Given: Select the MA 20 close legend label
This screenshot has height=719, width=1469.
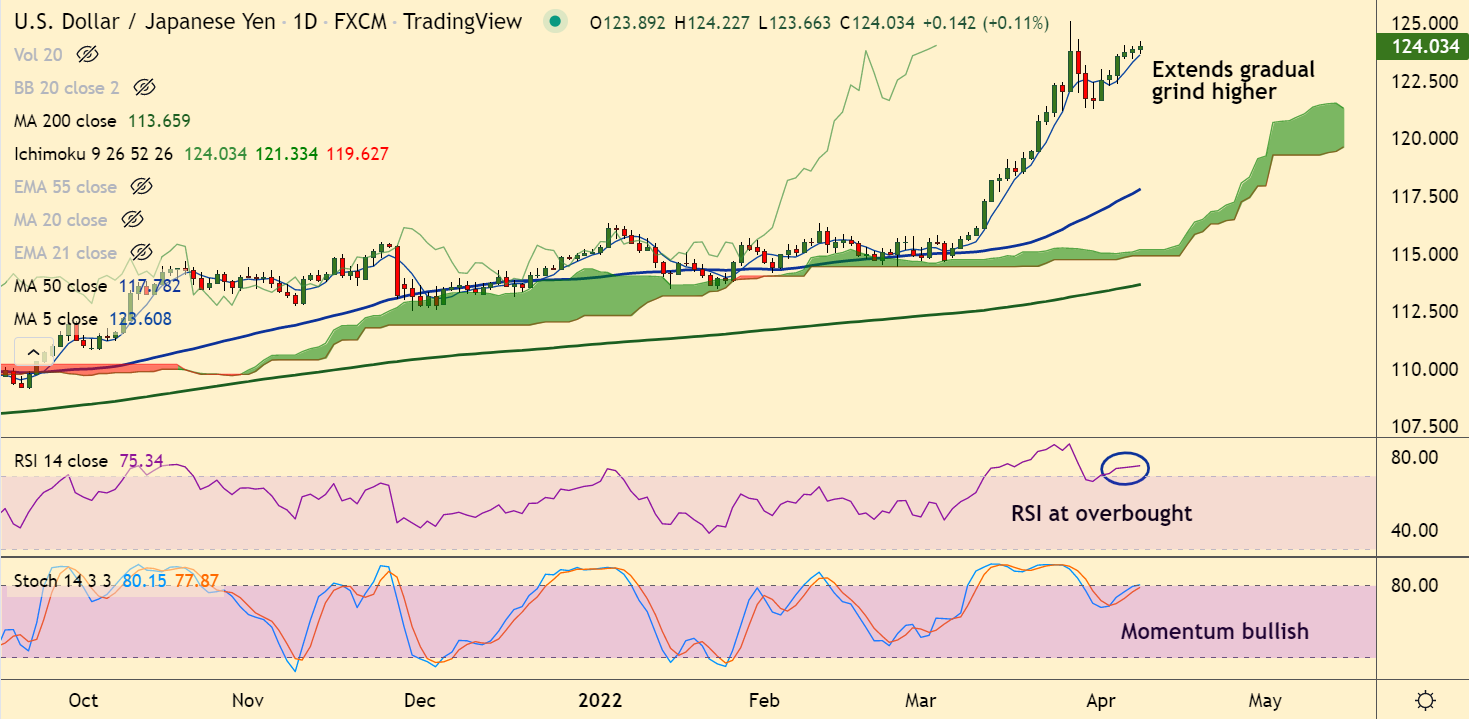Looking at the screenshot, I should pos(60,220).
